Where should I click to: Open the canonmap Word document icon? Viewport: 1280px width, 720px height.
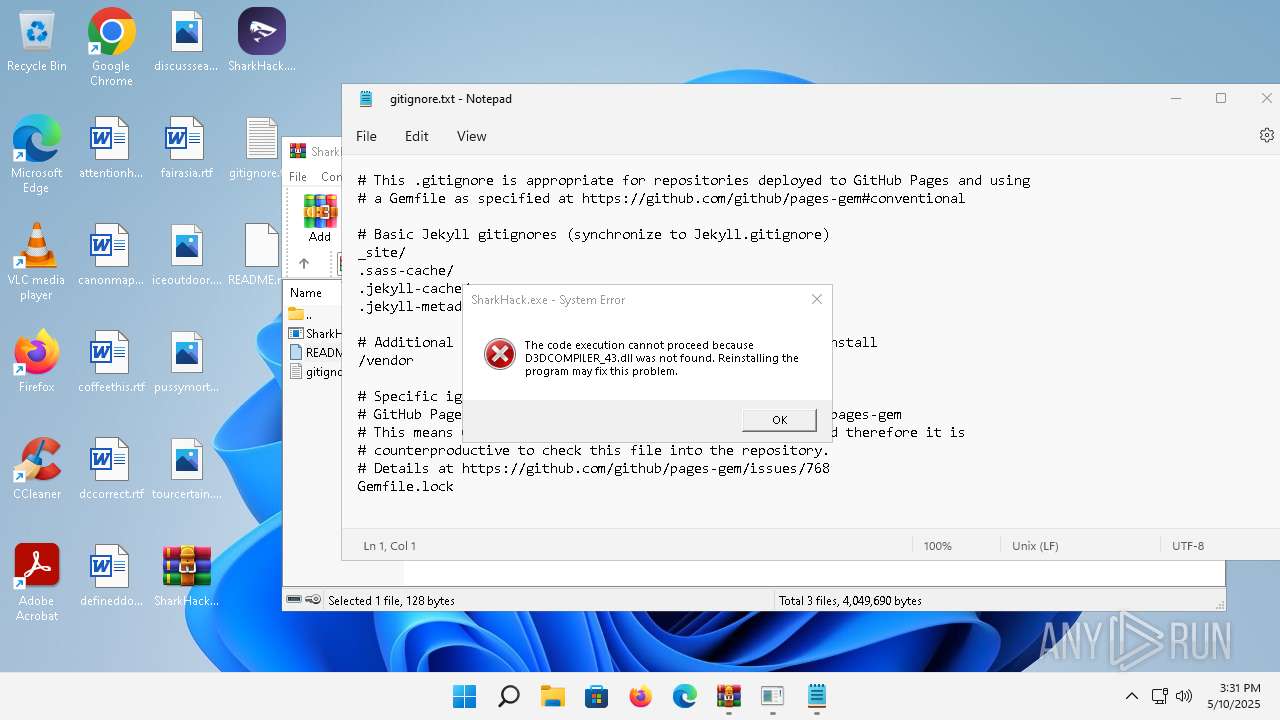pos(110,255)
